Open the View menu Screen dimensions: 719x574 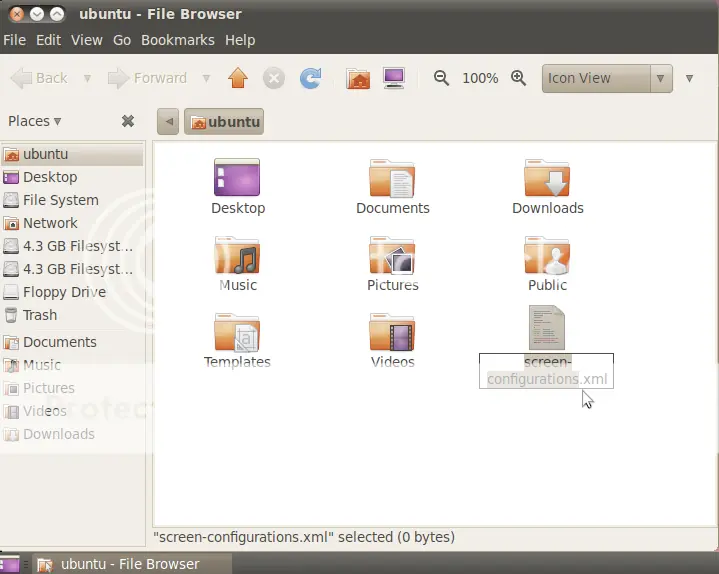(x=86, y=40)
